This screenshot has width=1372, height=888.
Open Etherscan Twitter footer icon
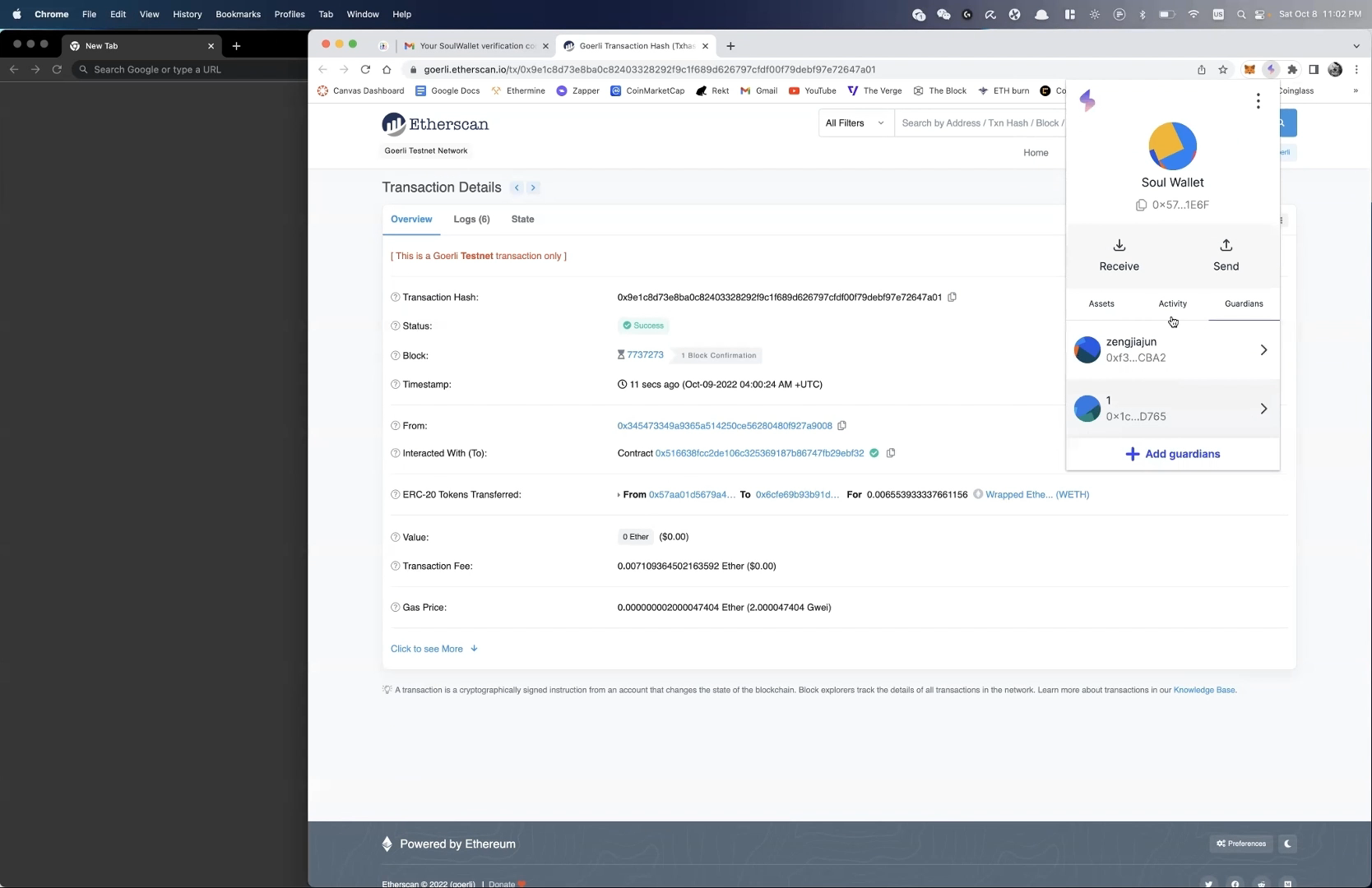click(1208, 884)
